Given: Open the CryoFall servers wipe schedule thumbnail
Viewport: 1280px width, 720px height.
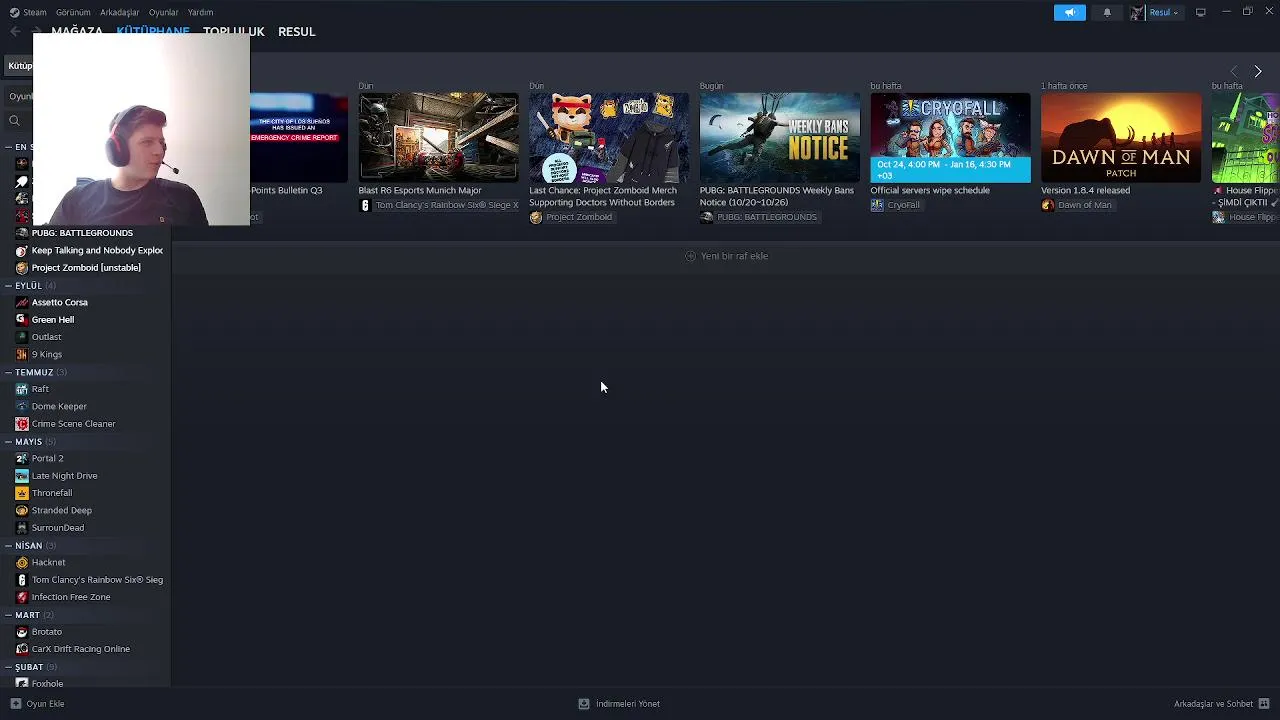Looking at the screenshot, I should tap(950, 138).
